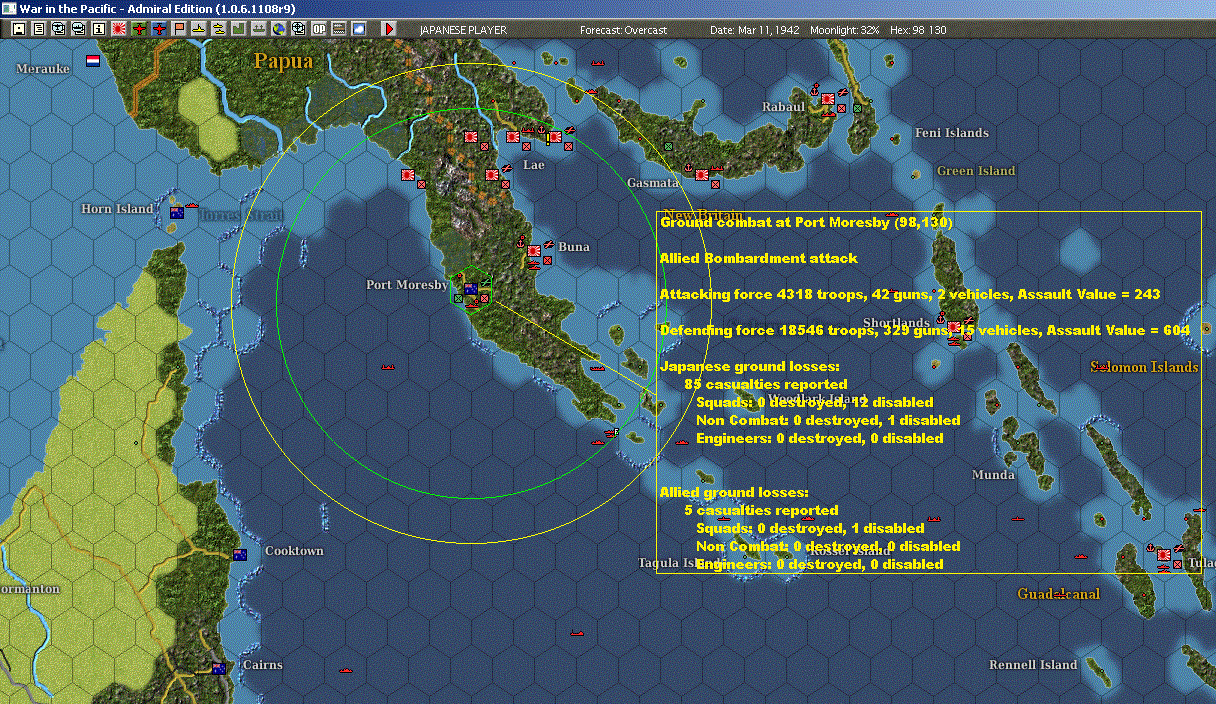This screenshot has height=704, width=1216.
Task: Click '5 casualties reported' line
Action: [761, 510]
